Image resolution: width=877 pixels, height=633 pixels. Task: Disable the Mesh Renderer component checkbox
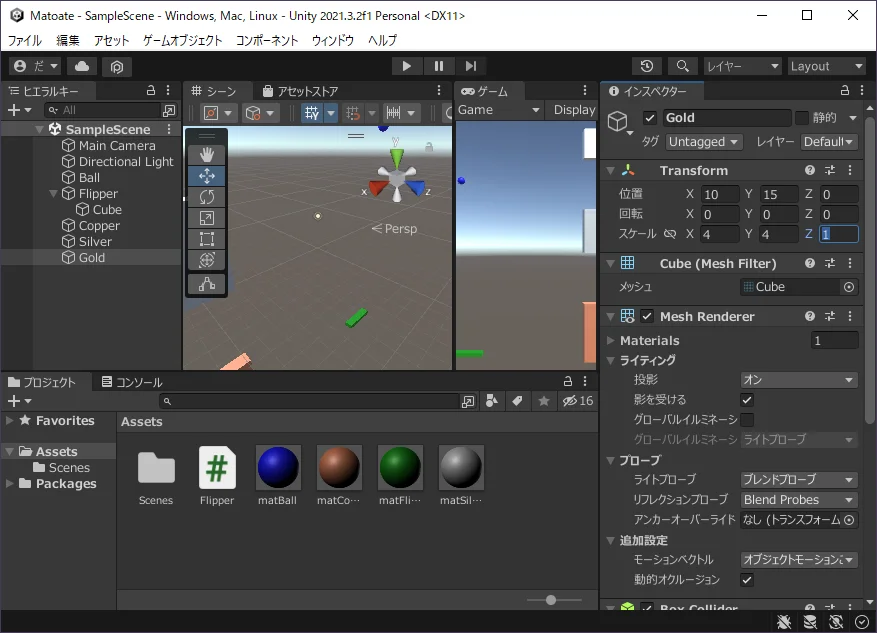[647, 316]
